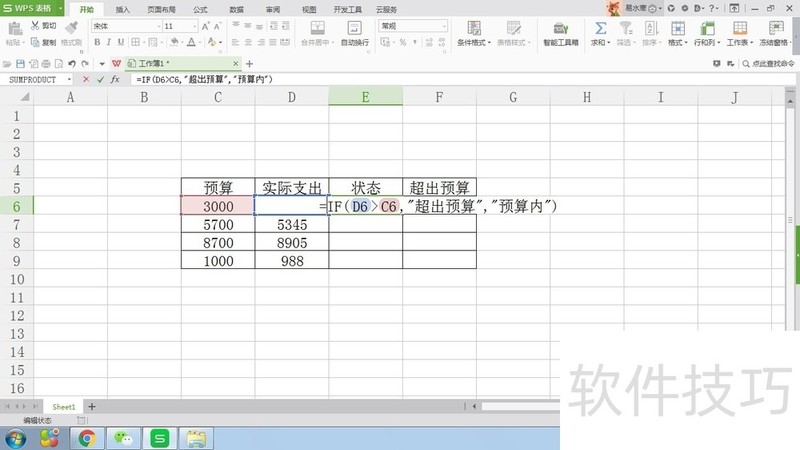
Task: Open Smart Toolbox (智能工具箱)
Action: pyautogui.click(x=561, y=34)
